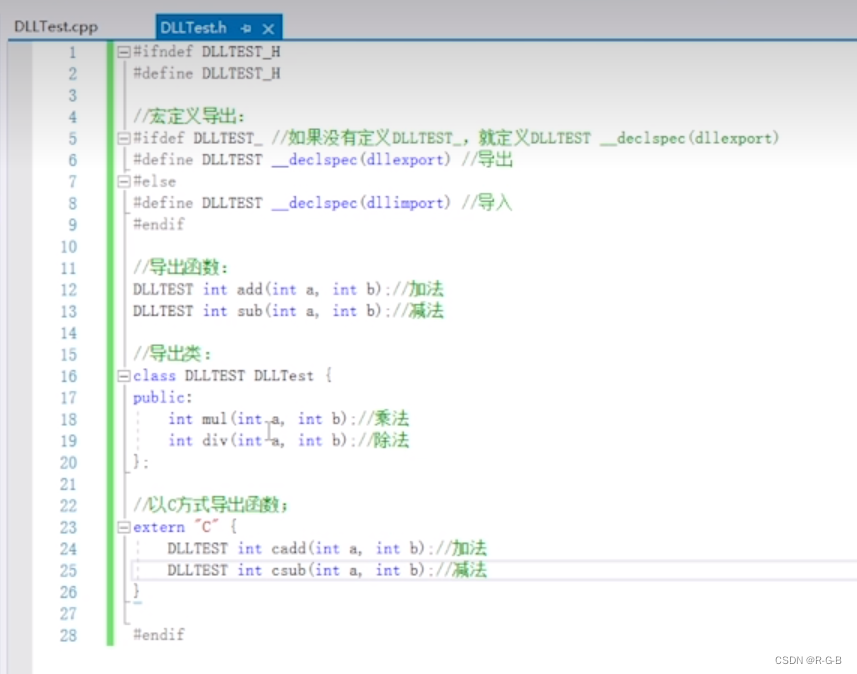Image resolution: width=857 pixels, height=674 pixels.
Task: Click the comment on line 4
Action: tap(189, 116)
